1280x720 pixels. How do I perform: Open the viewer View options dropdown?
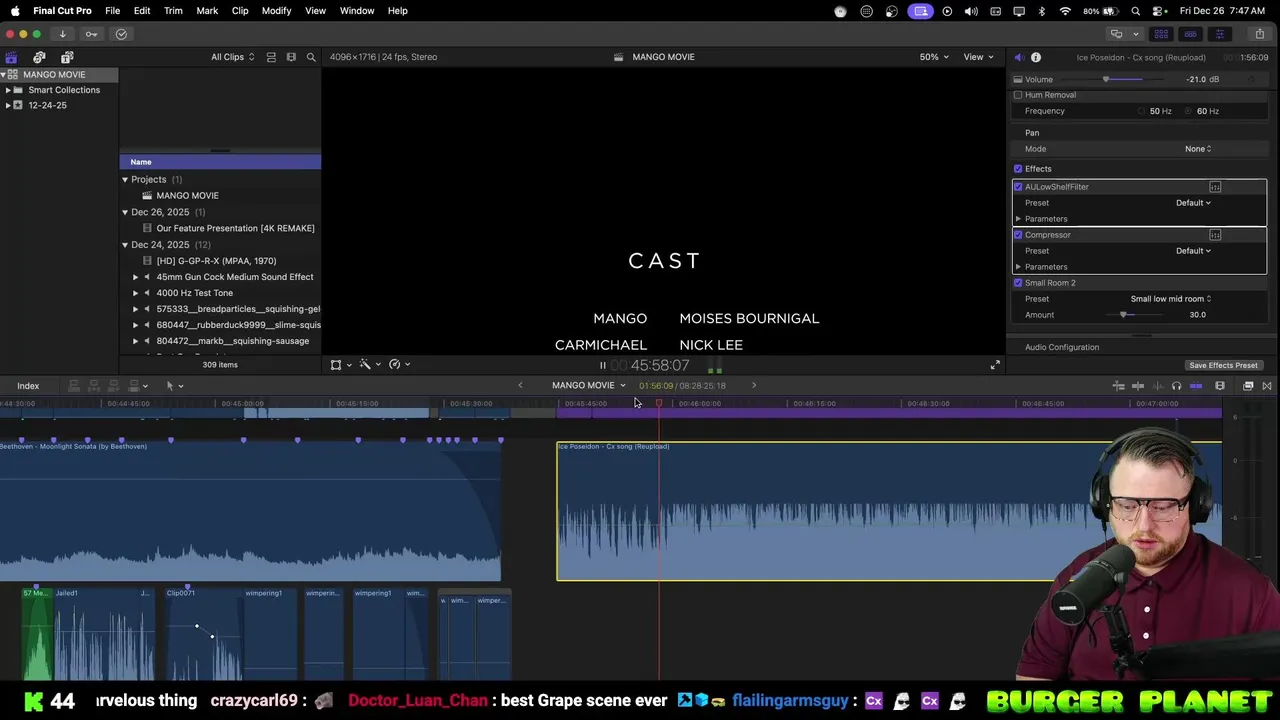[978, 57]
